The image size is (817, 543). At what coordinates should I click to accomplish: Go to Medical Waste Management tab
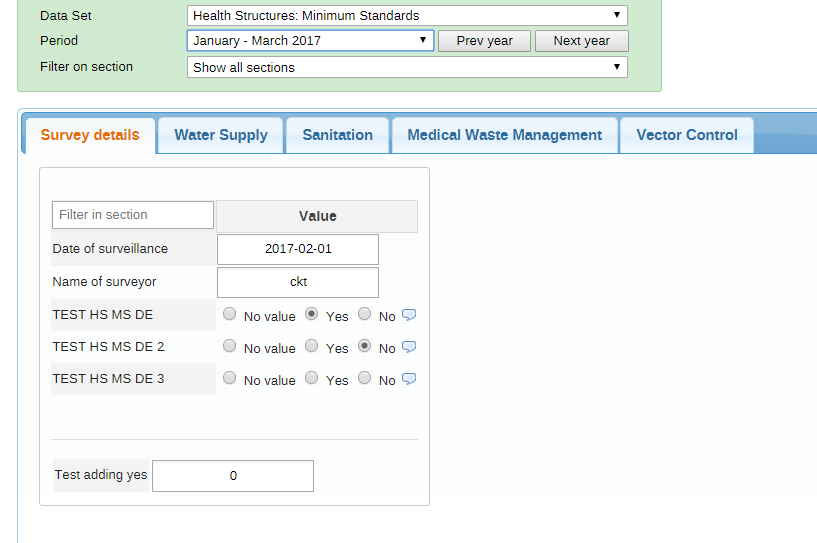click(x=504, y=135)
